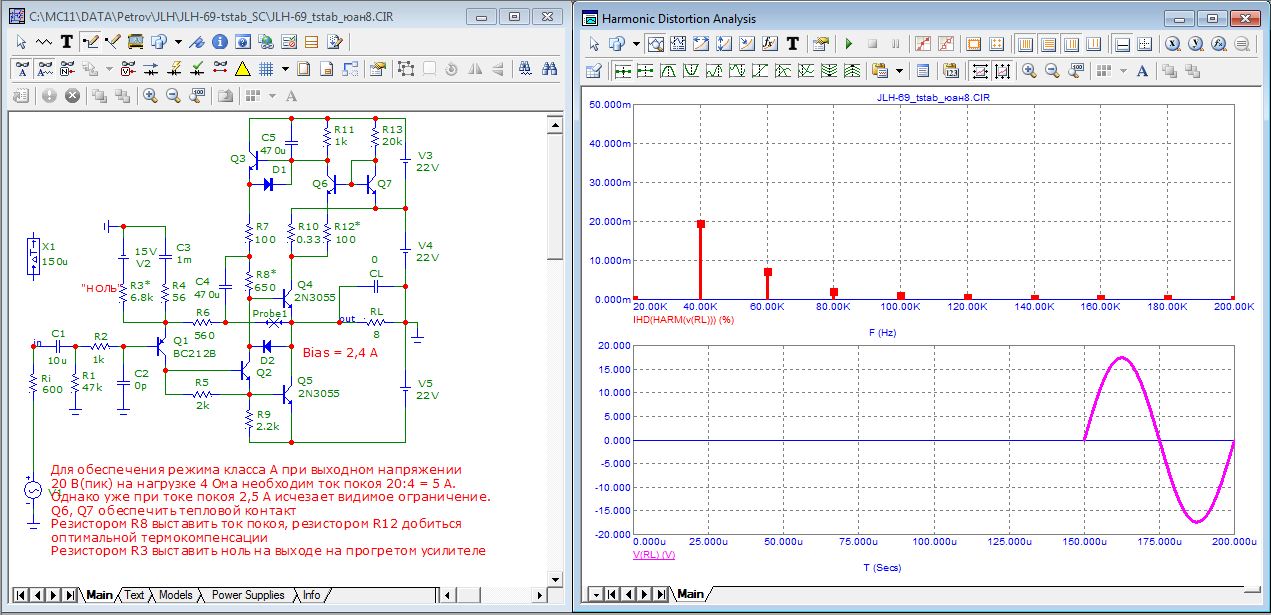
Task: Click zoom in magnifier in analysis toolbar
Action: point(1030,71)
